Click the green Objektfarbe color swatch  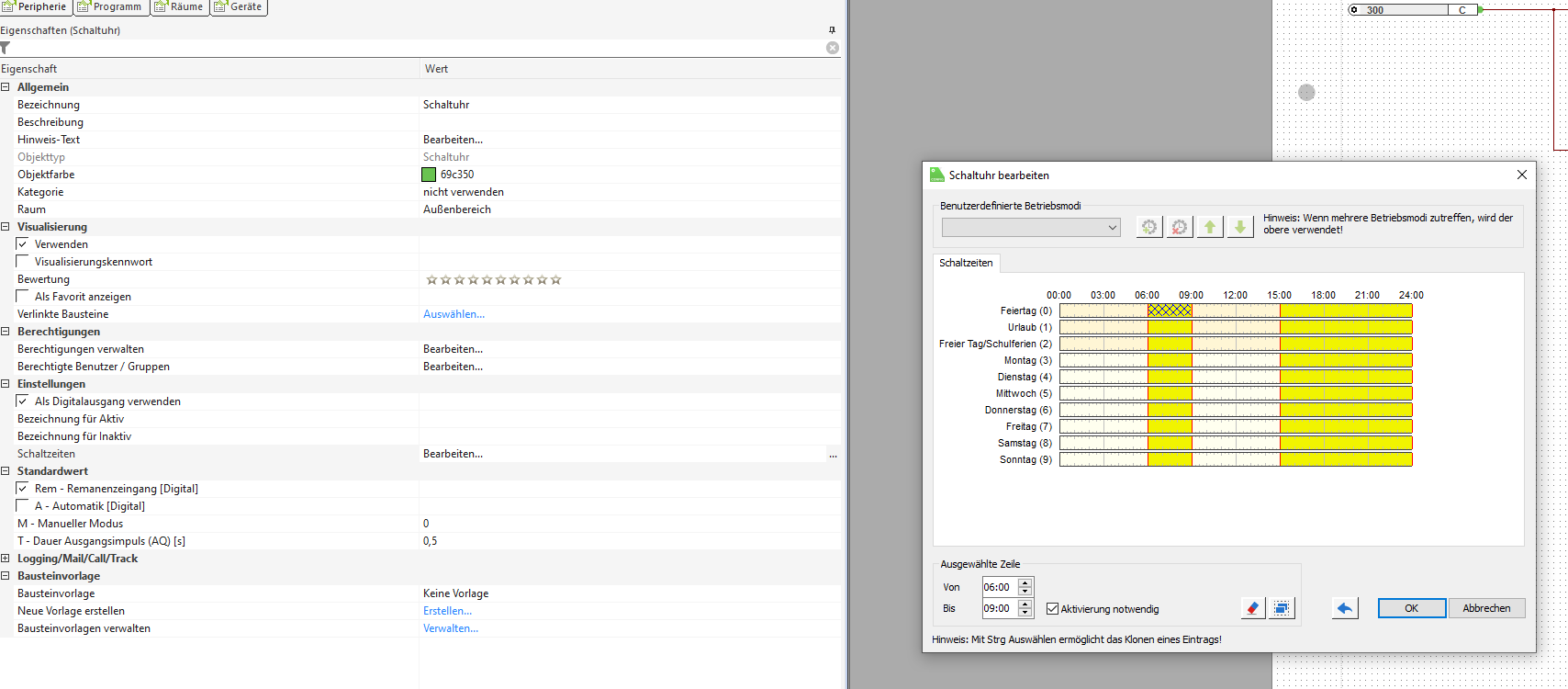point(429,175)
